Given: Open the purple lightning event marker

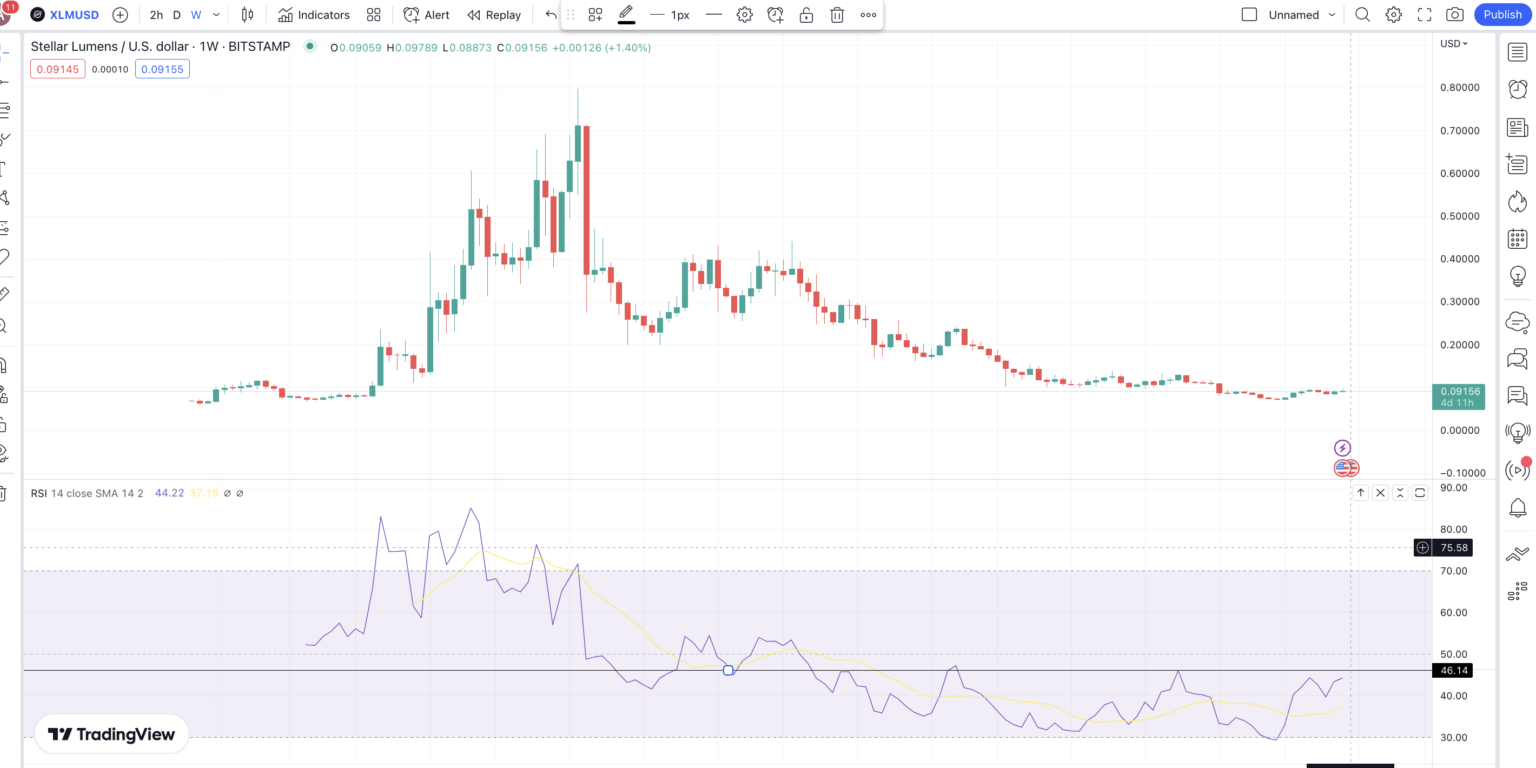Looking at the screenshot, I should [x=1343, y=448].
